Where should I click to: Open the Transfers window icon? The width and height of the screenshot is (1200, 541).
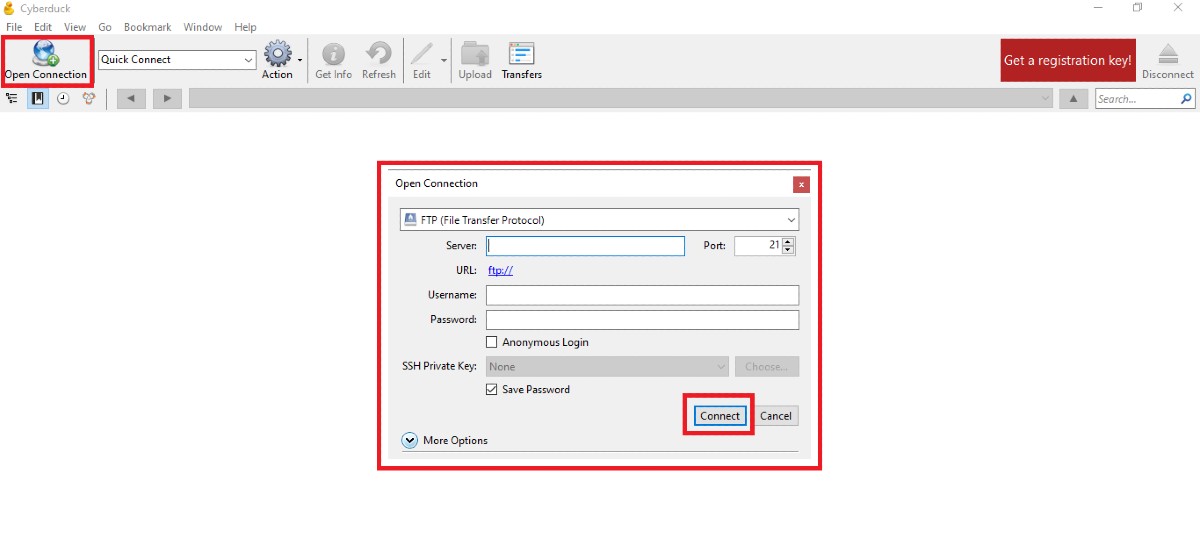[x=521, y=54]
